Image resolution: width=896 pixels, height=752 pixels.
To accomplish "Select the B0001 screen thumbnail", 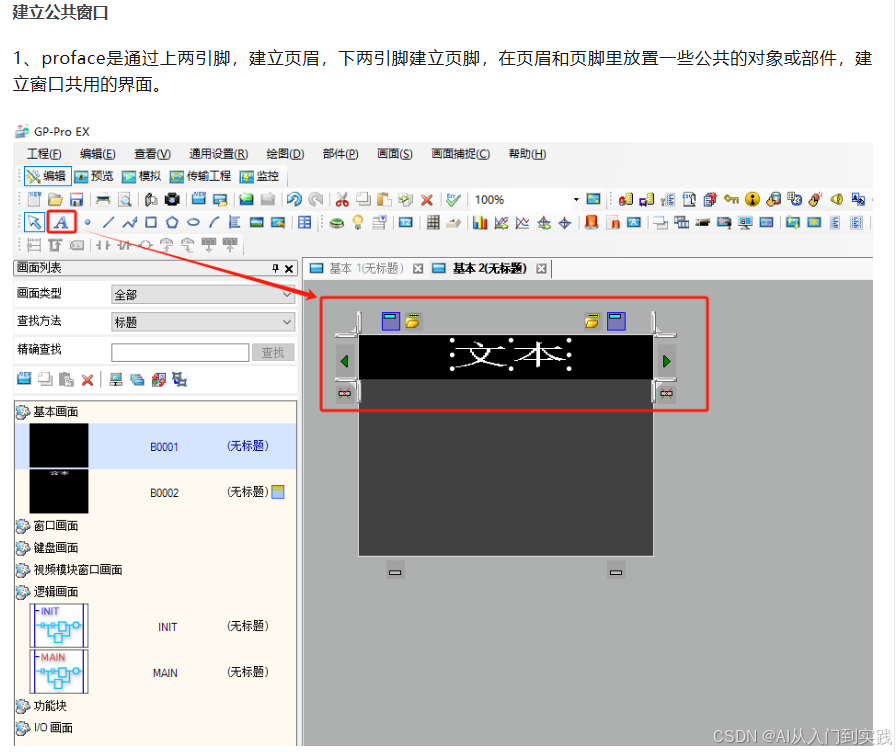I will tap(60, 445).
